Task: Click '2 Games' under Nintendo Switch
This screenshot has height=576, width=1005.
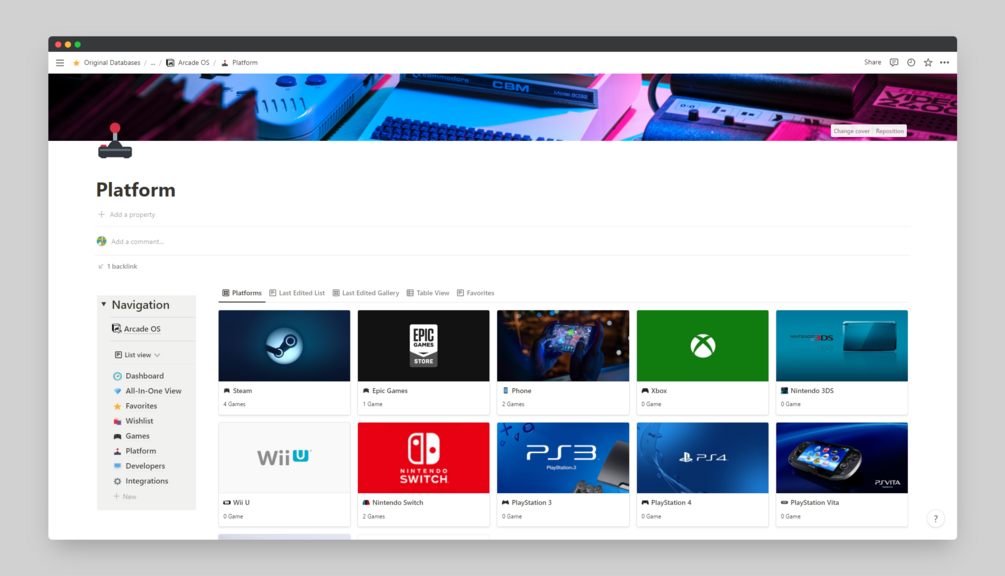Action: pyautogui.click(x=374, y=516)
